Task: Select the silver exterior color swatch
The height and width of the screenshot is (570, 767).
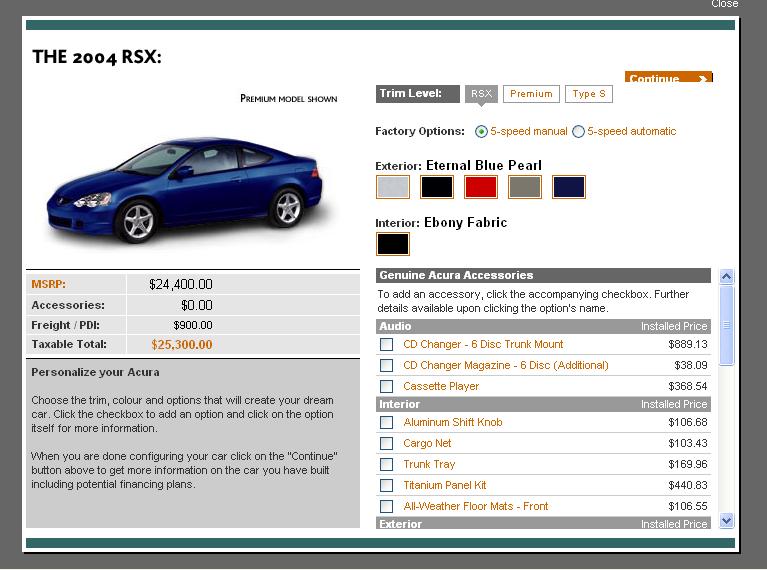Action: point(393,187)
